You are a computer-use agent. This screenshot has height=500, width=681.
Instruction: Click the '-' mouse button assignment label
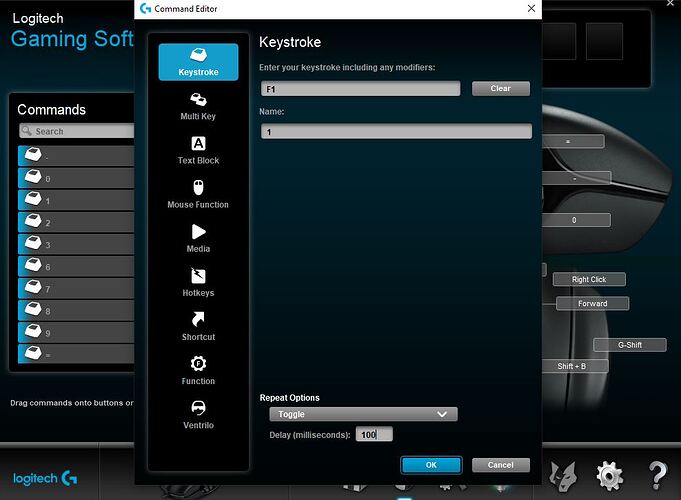tap(576, 178)
